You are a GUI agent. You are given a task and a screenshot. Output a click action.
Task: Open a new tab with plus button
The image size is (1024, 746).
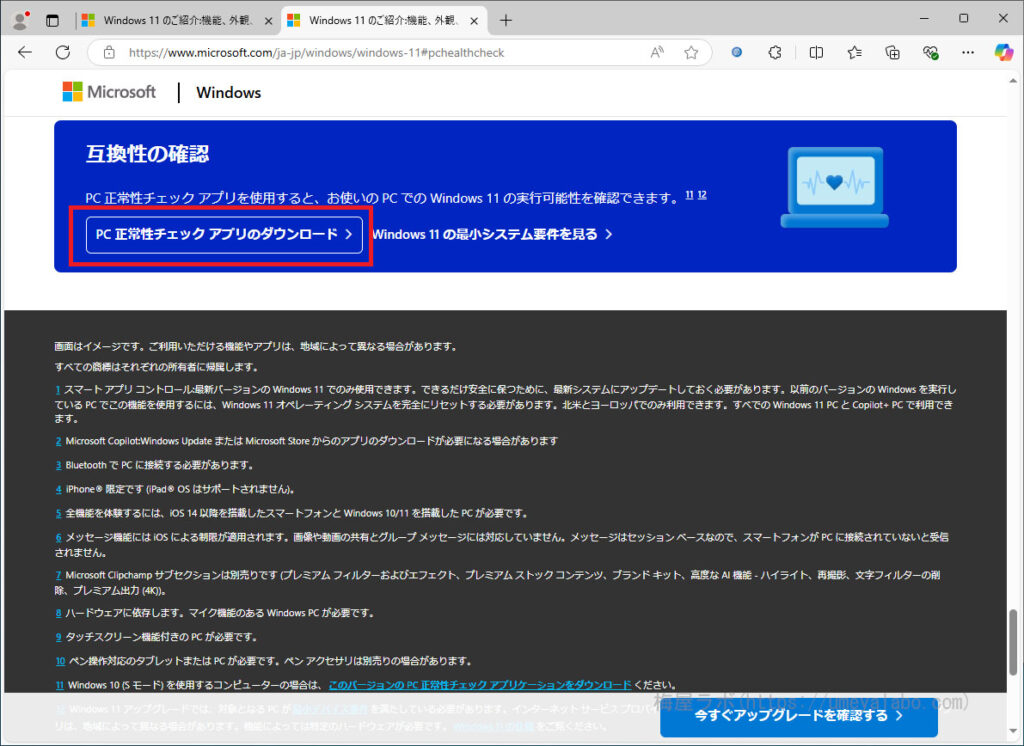(x=505, y=20)
